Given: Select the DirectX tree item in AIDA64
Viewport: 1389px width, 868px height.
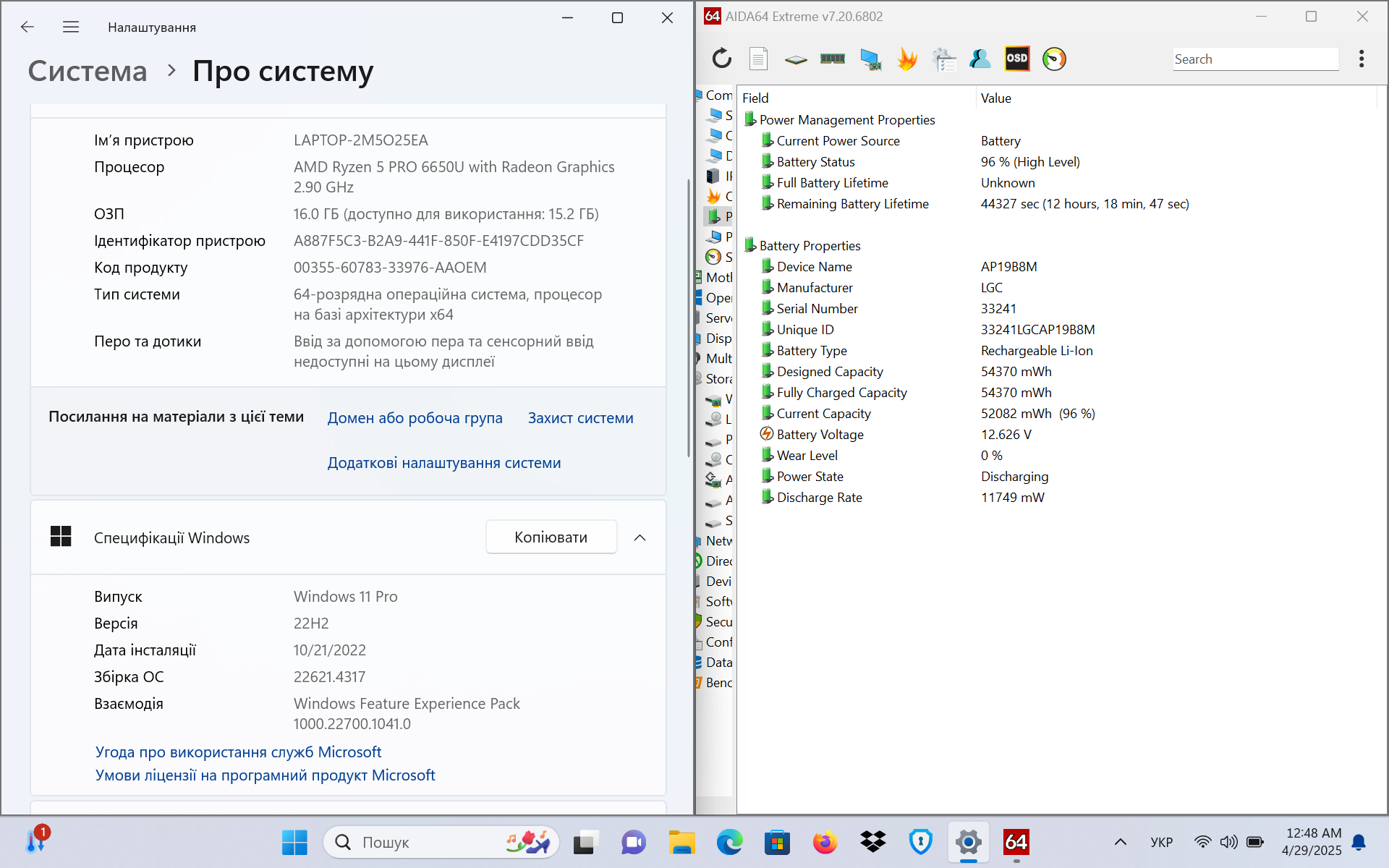Looking at the screenshot, I should point(715,561).
